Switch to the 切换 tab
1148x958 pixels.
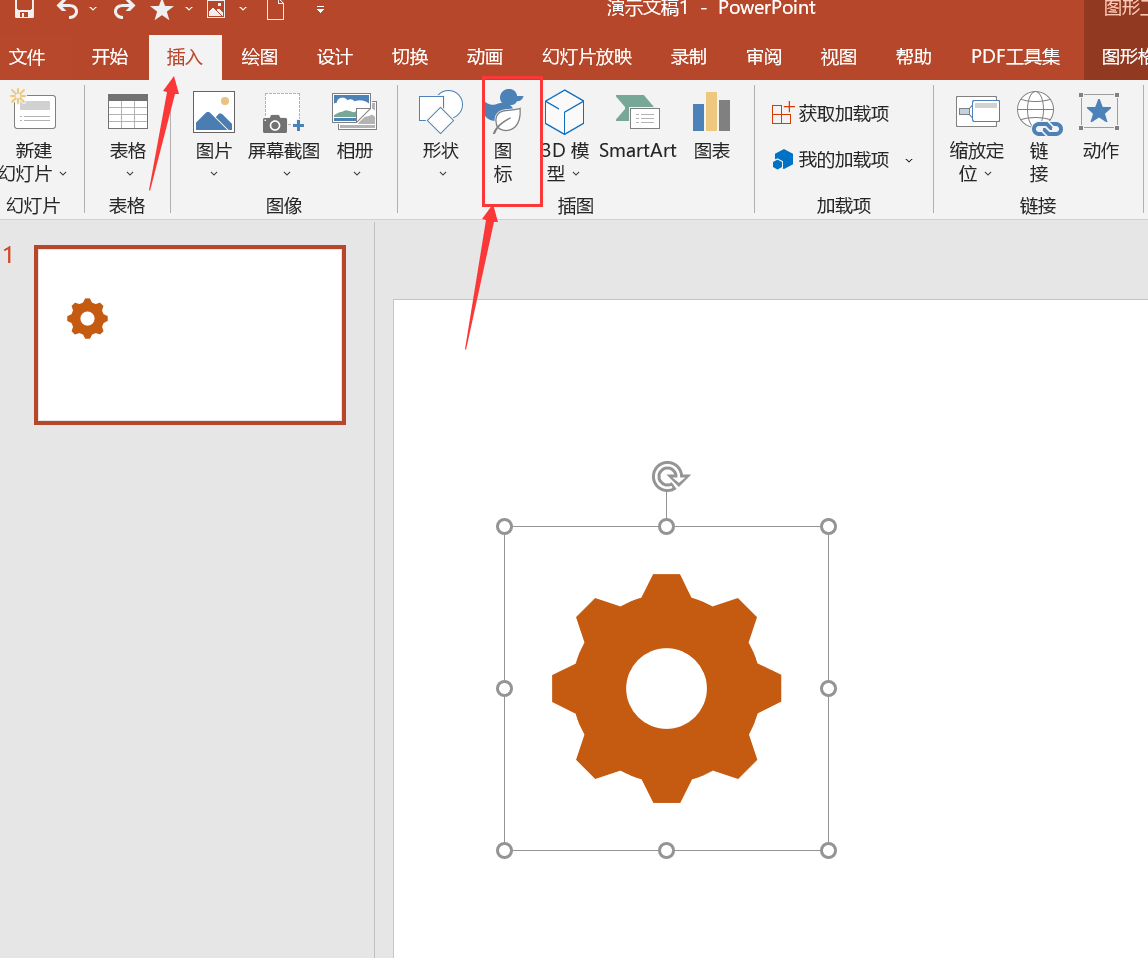410,57
